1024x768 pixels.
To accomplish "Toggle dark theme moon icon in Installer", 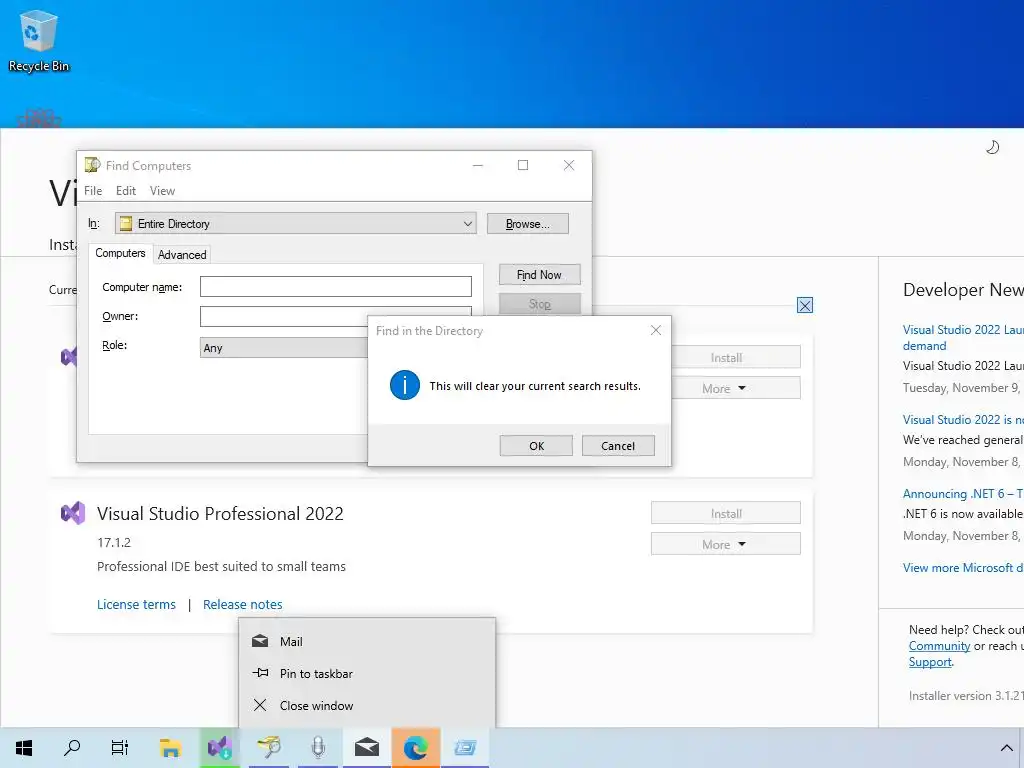I will [x=992, y=147].
